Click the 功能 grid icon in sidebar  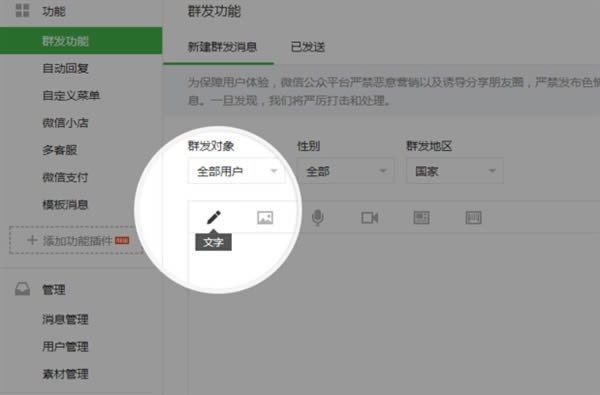click(22, 10)
